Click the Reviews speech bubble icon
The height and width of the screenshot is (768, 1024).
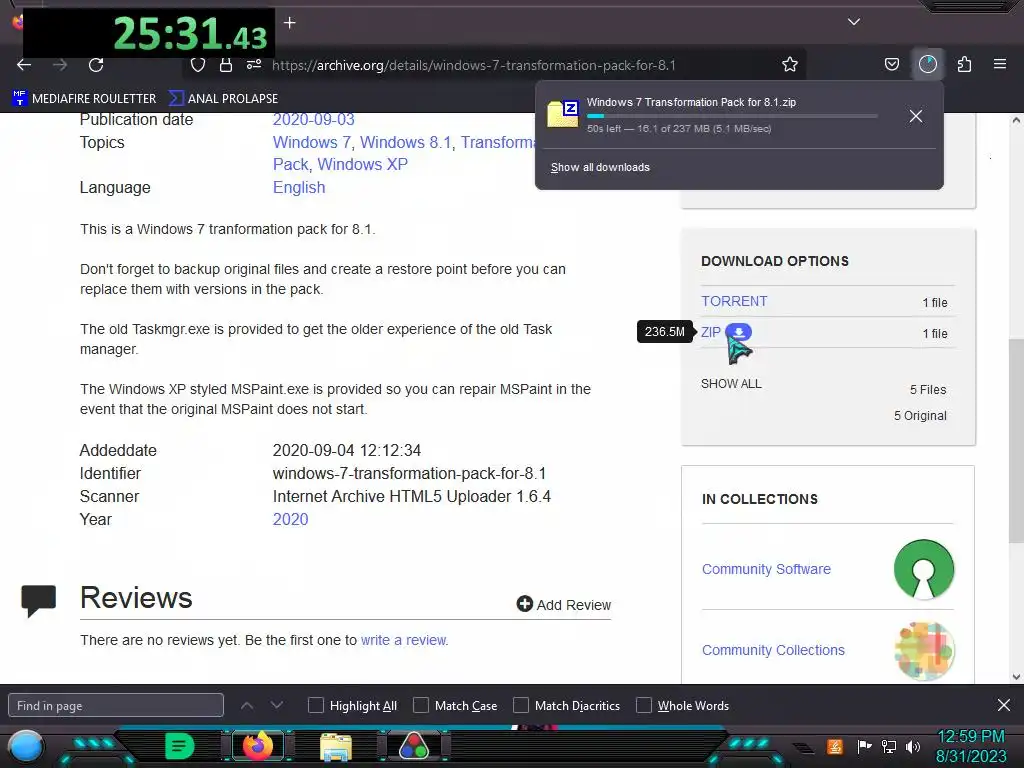click(39, 601)
